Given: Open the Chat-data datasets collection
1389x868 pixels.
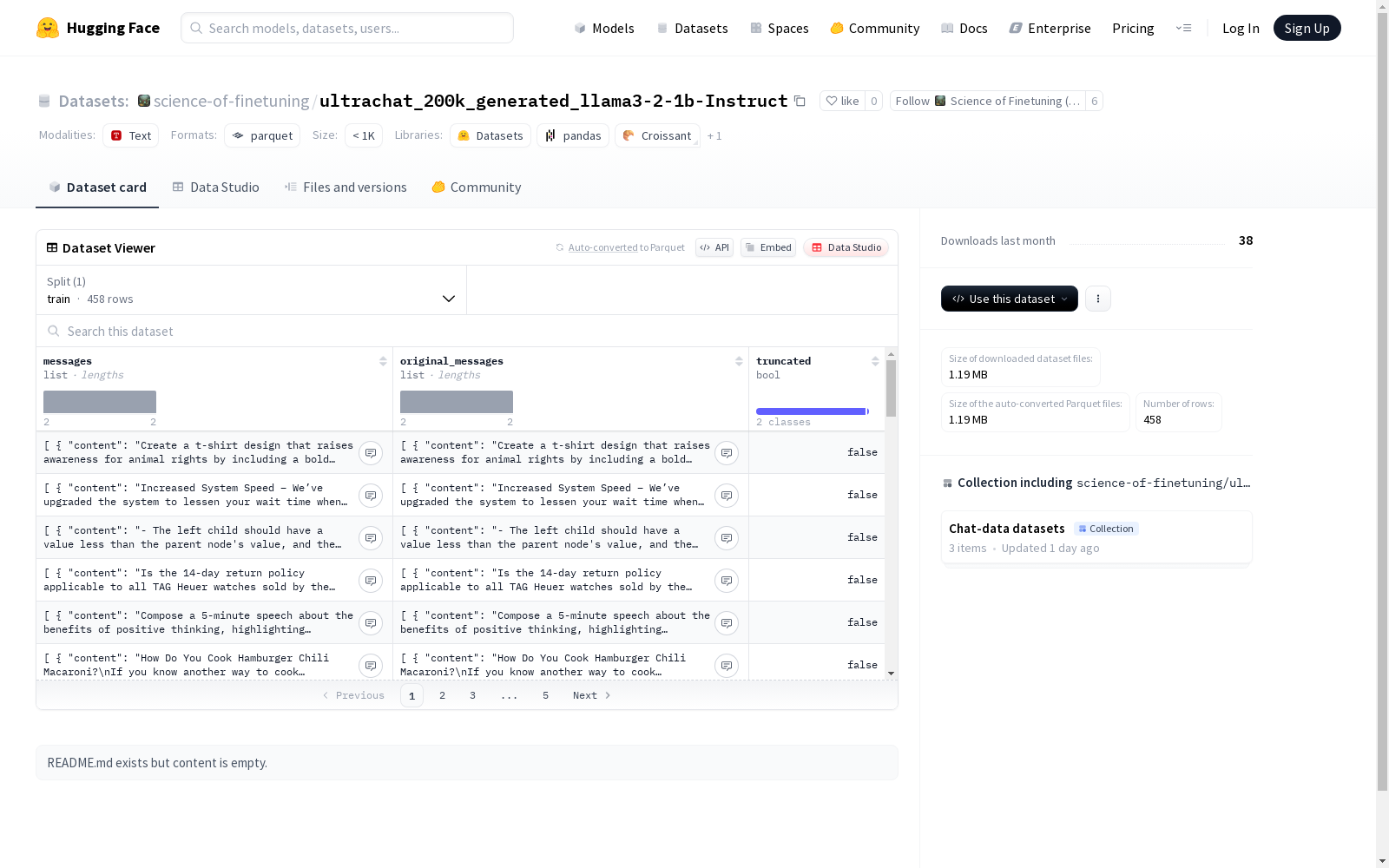Looking at the screenshot, I should click(x=1096, y=538).
